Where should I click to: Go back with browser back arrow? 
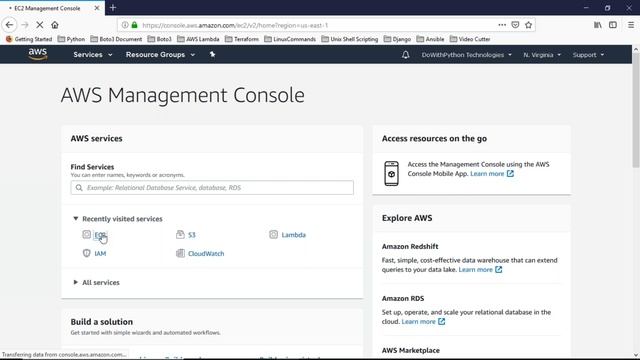9,25
